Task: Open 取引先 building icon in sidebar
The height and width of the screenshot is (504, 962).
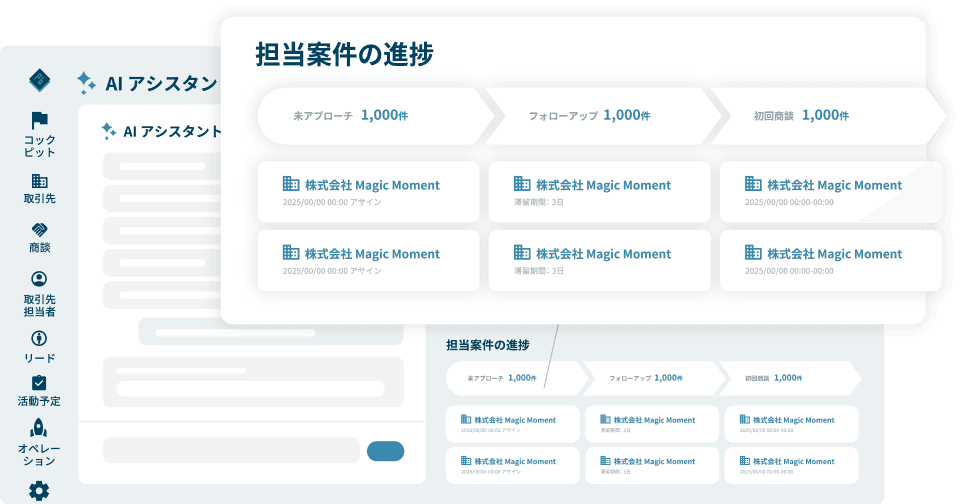Action: click(x=39, y=181)
